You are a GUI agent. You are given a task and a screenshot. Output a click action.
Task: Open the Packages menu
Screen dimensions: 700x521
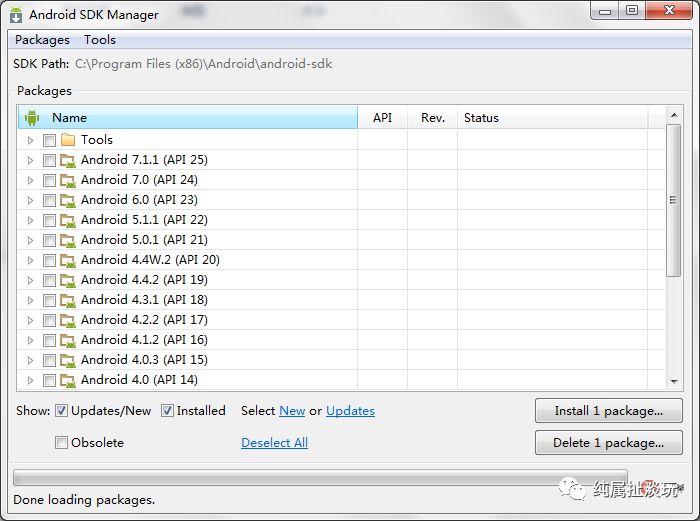click(42, 40)
